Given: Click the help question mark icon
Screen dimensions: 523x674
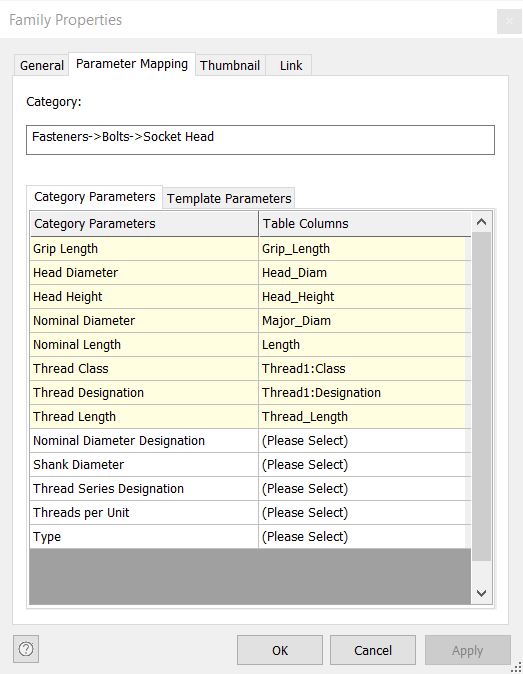Looking at the screenshot, I should point(26,649).
